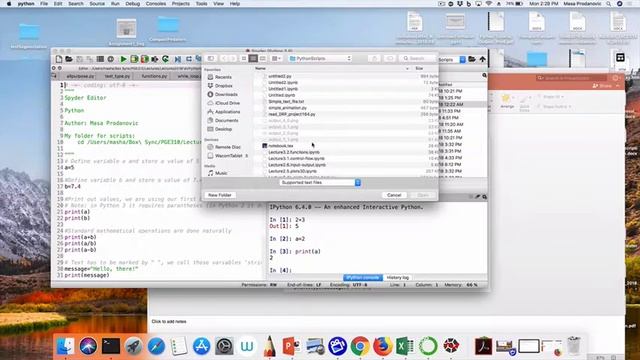Click the Search field in file dialog
Screen dimensions: 640x360
(x=418, y=59)
